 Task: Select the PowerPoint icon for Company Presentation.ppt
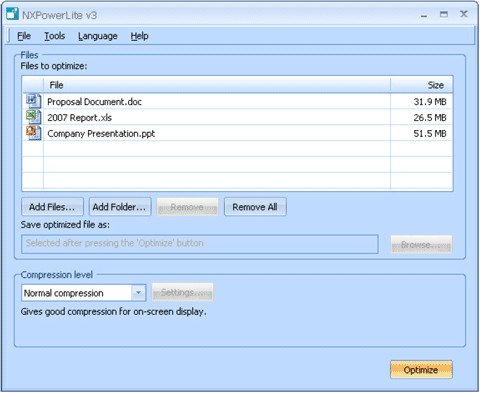pos(34,133)
